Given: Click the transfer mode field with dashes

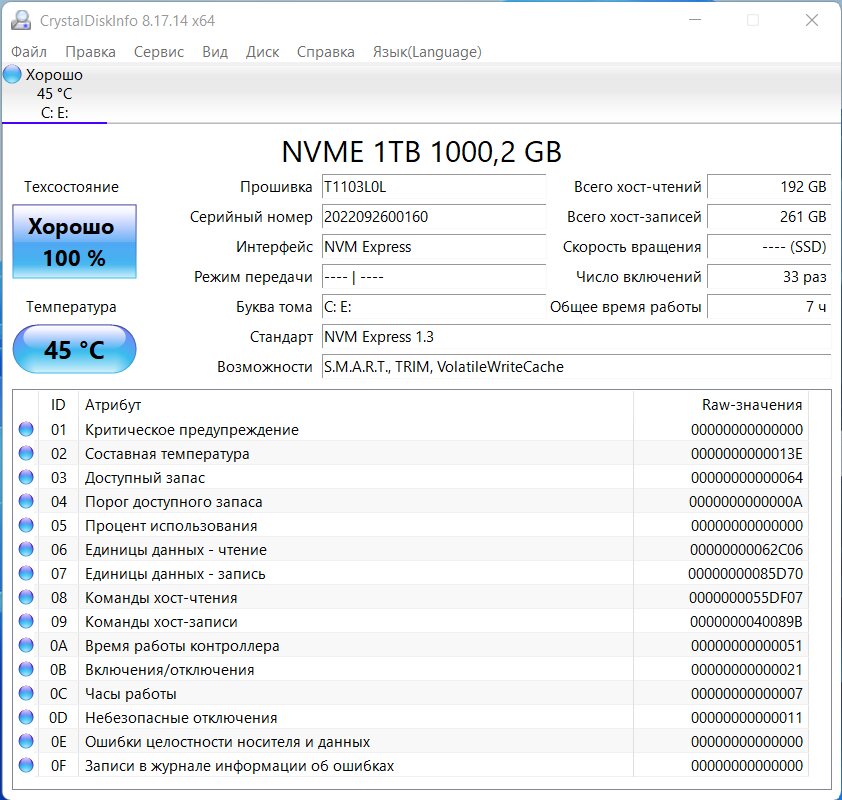Looking at the screenshot, I should 434,277.
